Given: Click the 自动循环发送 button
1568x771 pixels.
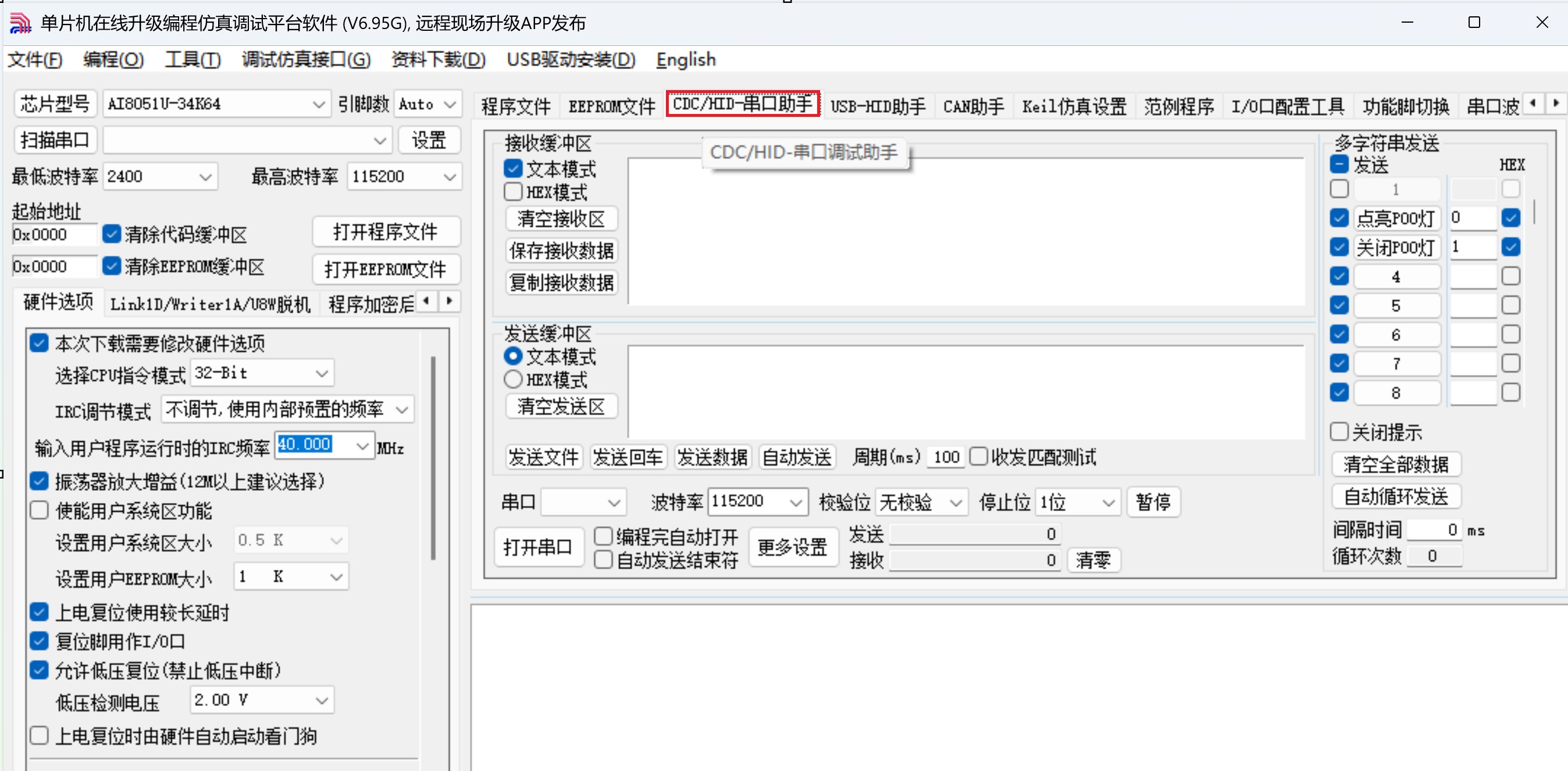Looking at the screenshot, I should (x=1396, y=497).
